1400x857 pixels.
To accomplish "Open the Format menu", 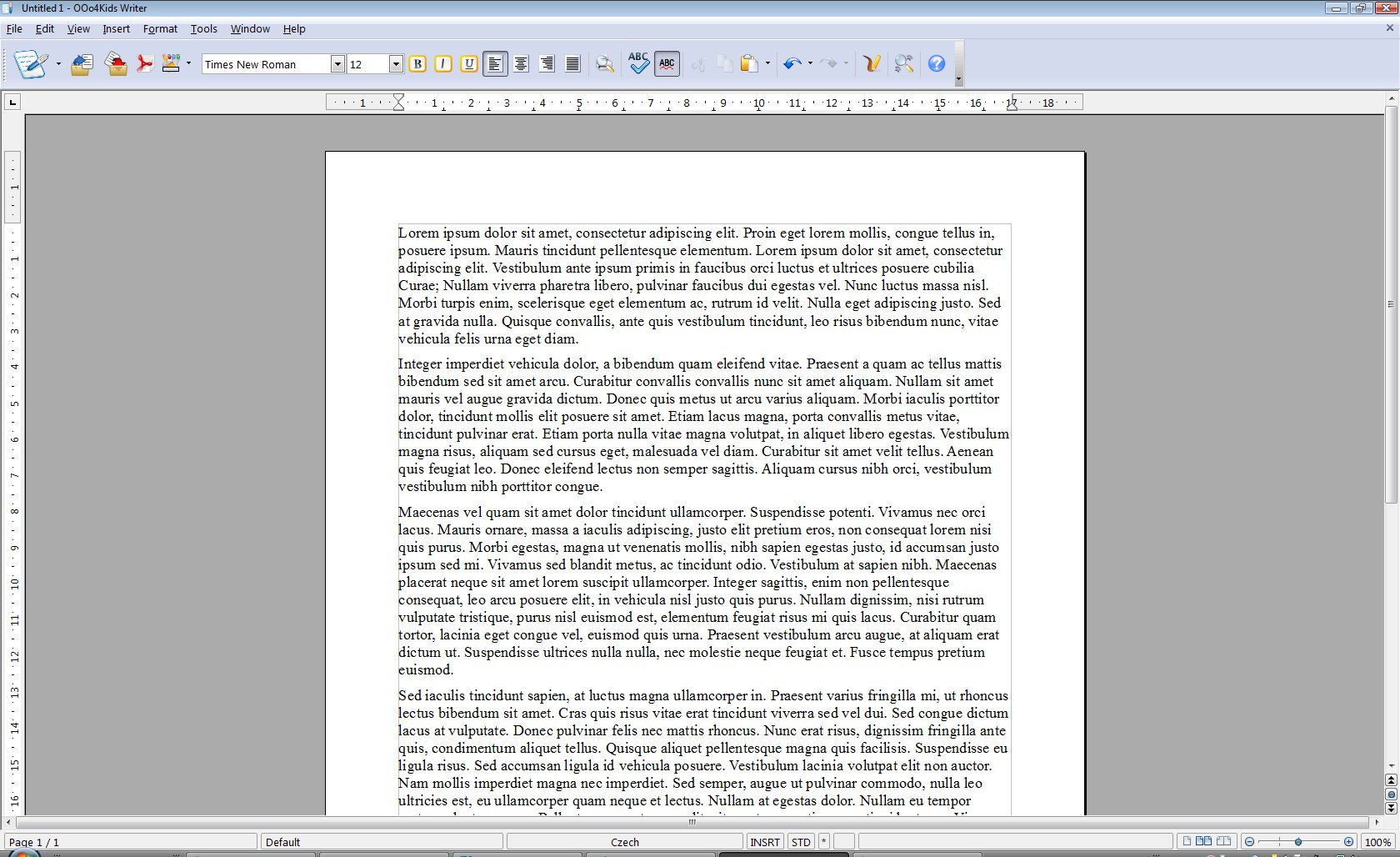I will [x=160, y=28].
